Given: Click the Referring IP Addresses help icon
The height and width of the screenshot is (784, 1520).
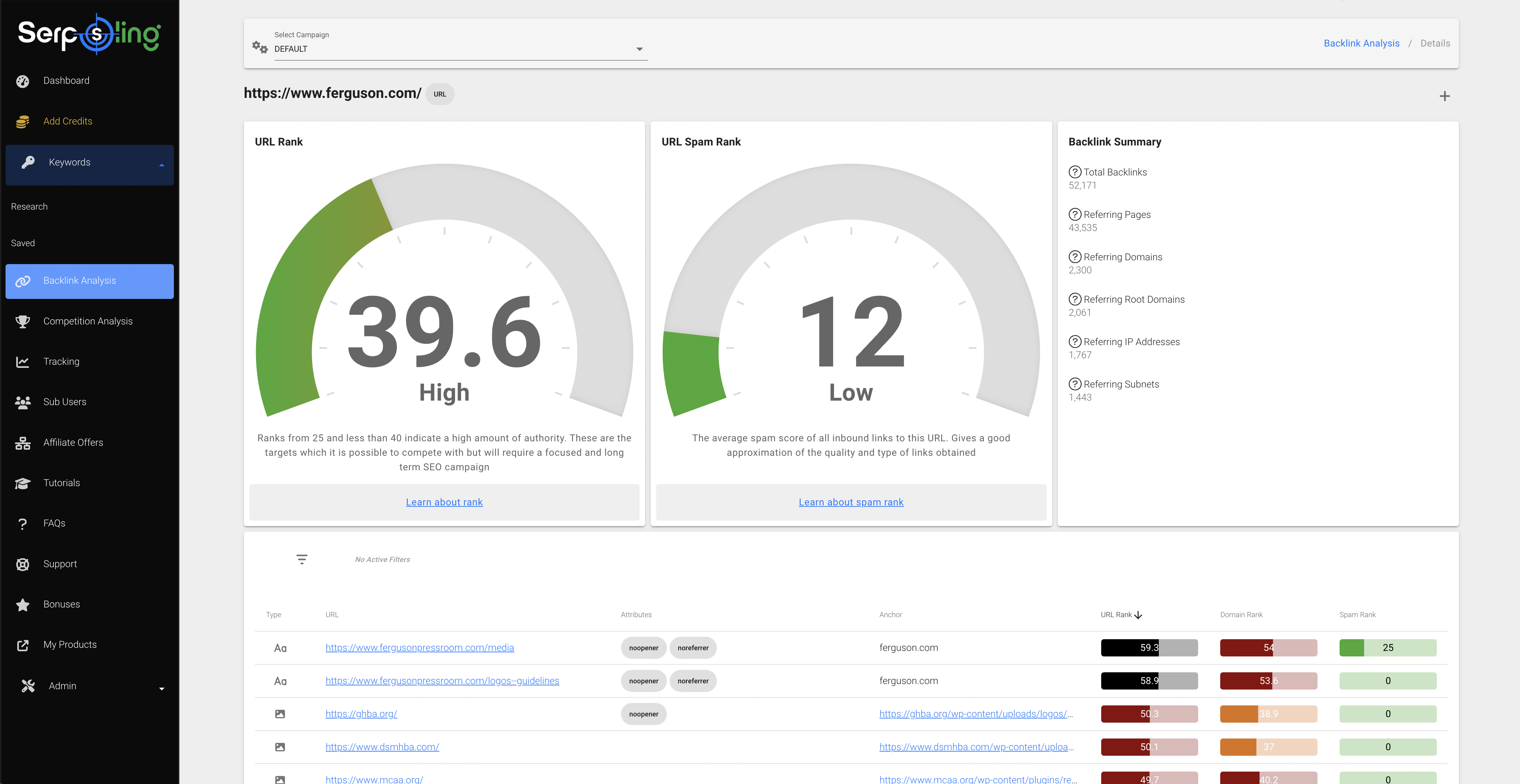Looking at the screenshot, I should 1075,342.
